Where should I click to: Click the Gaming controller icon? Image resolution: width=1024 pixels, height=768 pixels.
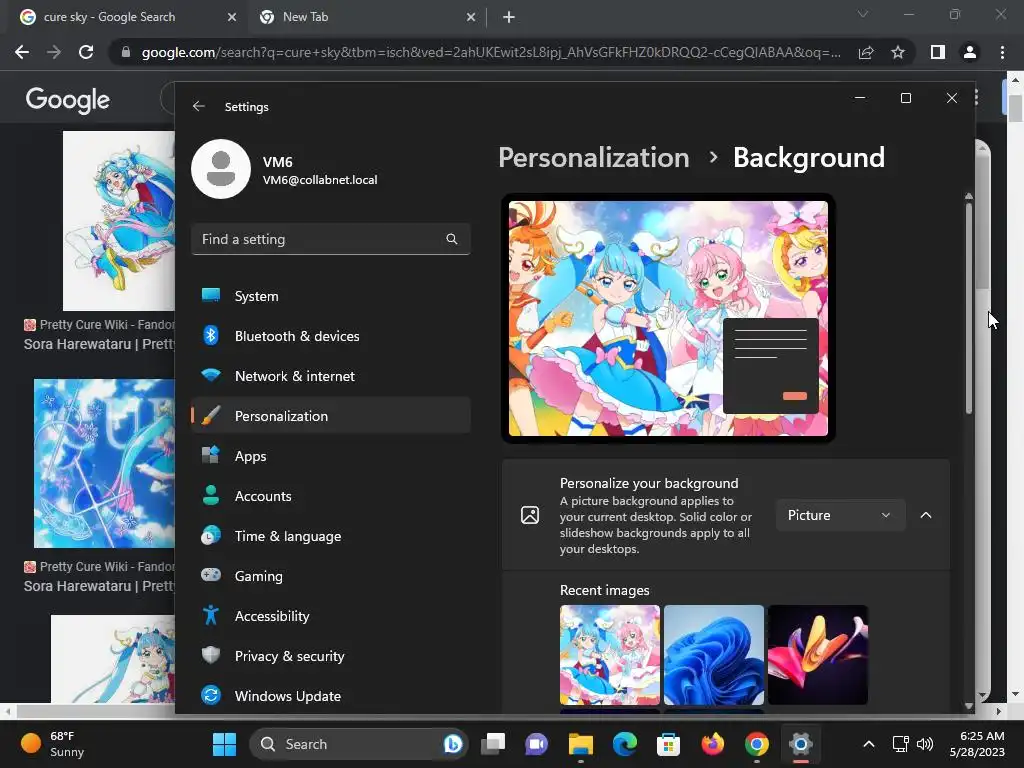[x=210, y=575]
